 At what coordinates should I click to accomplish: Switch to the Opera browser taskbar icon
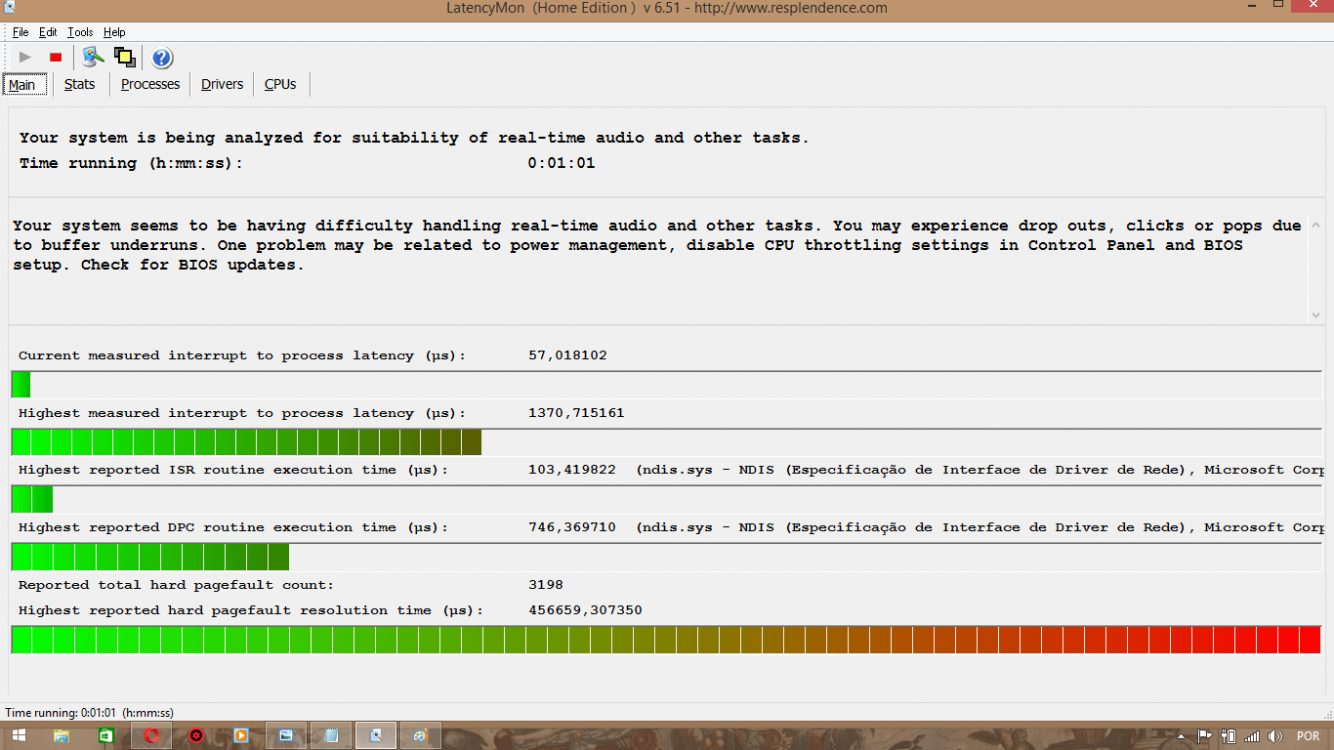152,736
